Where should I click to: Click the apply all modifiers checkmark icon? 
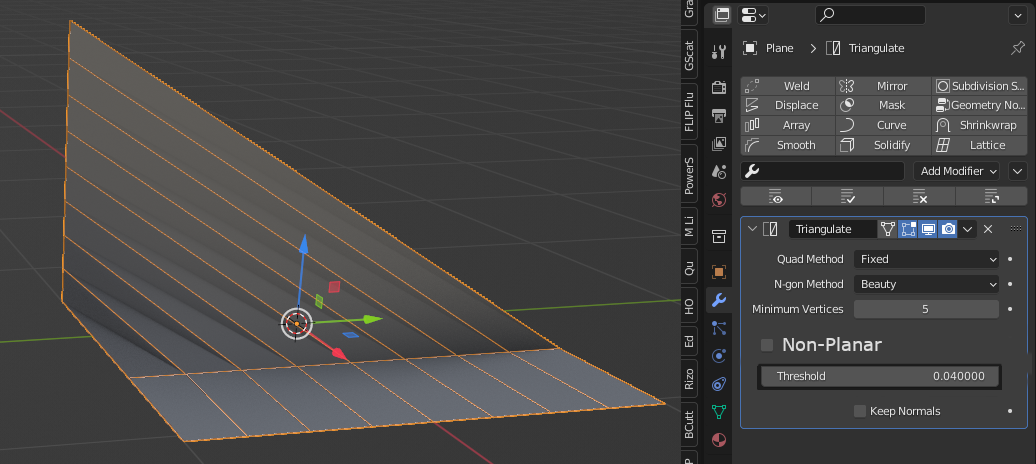click(848, 196)
